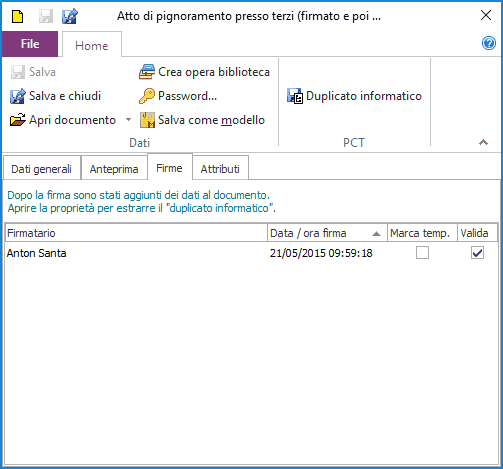Open the Dati generali tab
The width and height of the screenshot is (503, 469).
[42, 169]
